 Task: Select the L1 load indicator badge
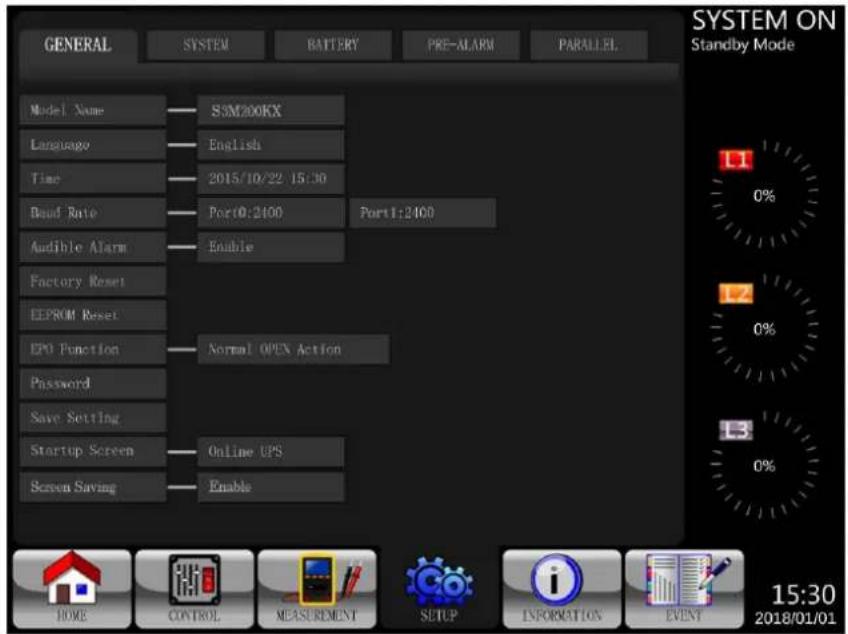[736, 160]
